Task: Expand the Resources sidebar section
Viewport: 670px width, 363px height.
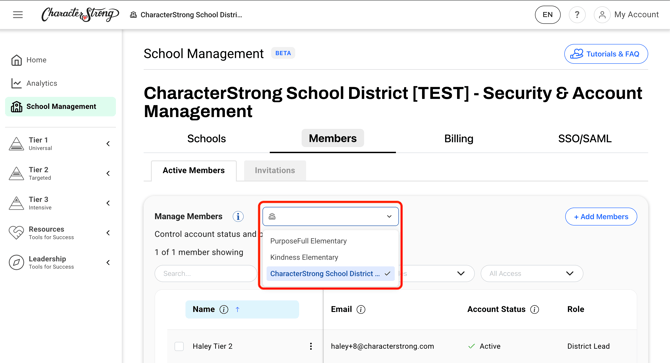Action: [108, 233]
